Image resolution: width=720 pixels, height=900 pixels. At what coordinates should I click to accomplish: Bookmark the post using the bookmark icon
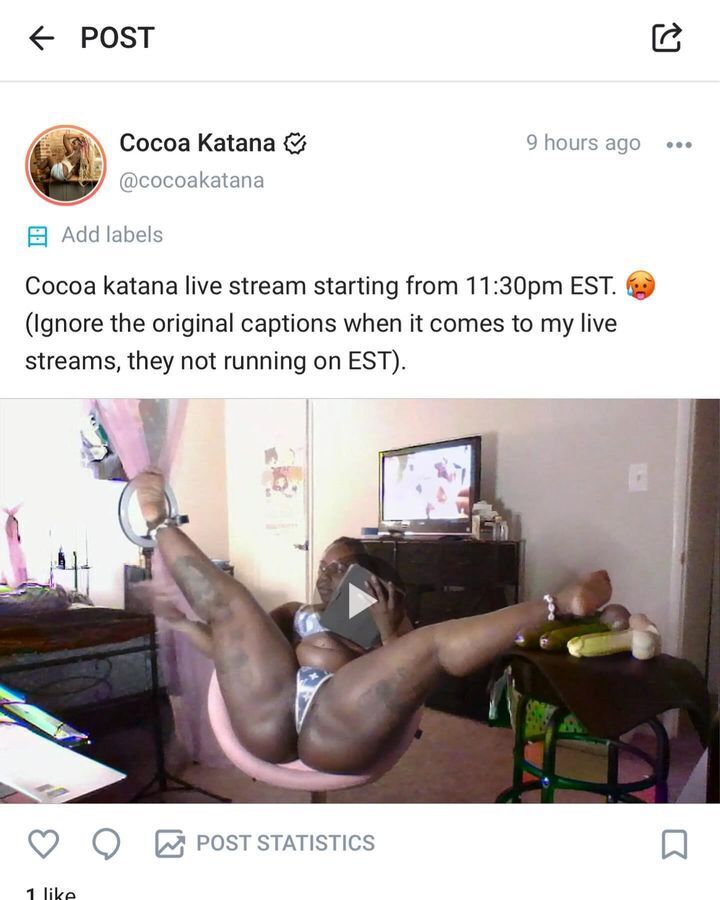click(x=675, y=844)
